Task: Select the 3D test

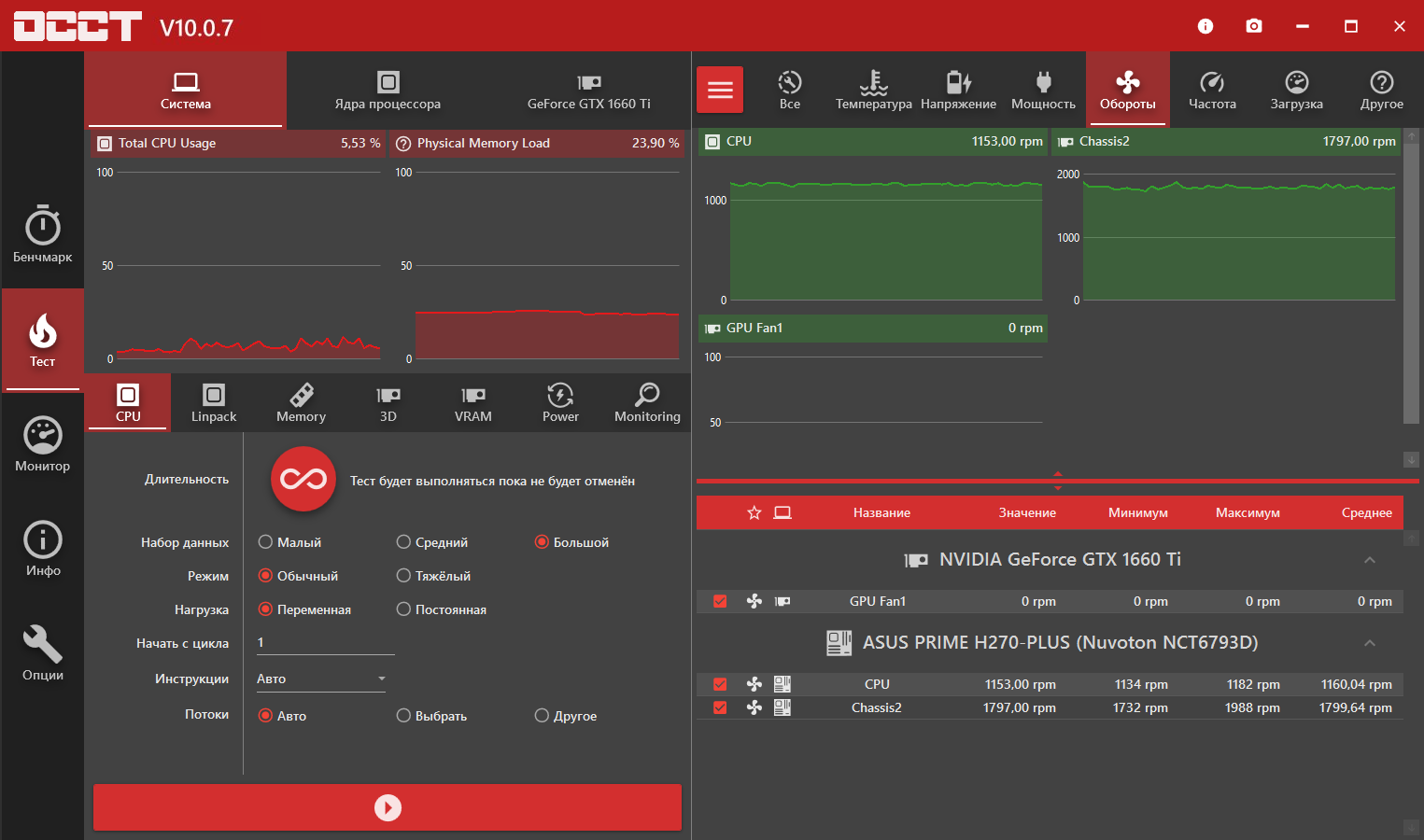Action: (388, 402)
